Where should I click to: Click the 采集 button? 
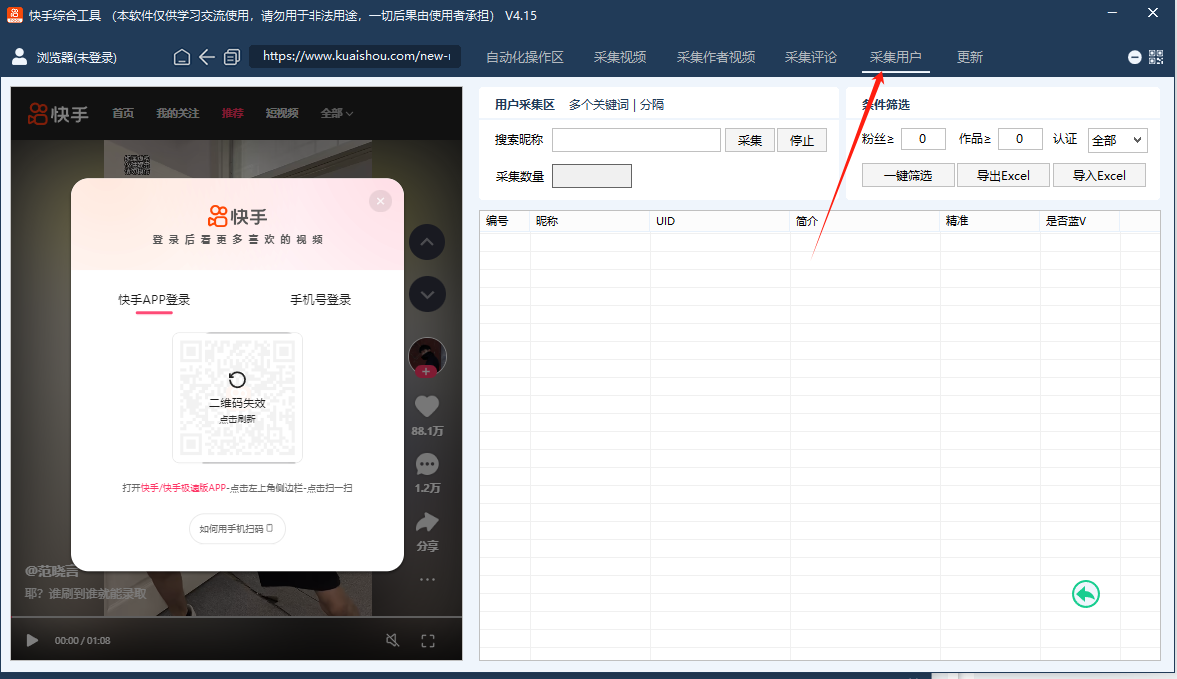(x=749, y=140)
